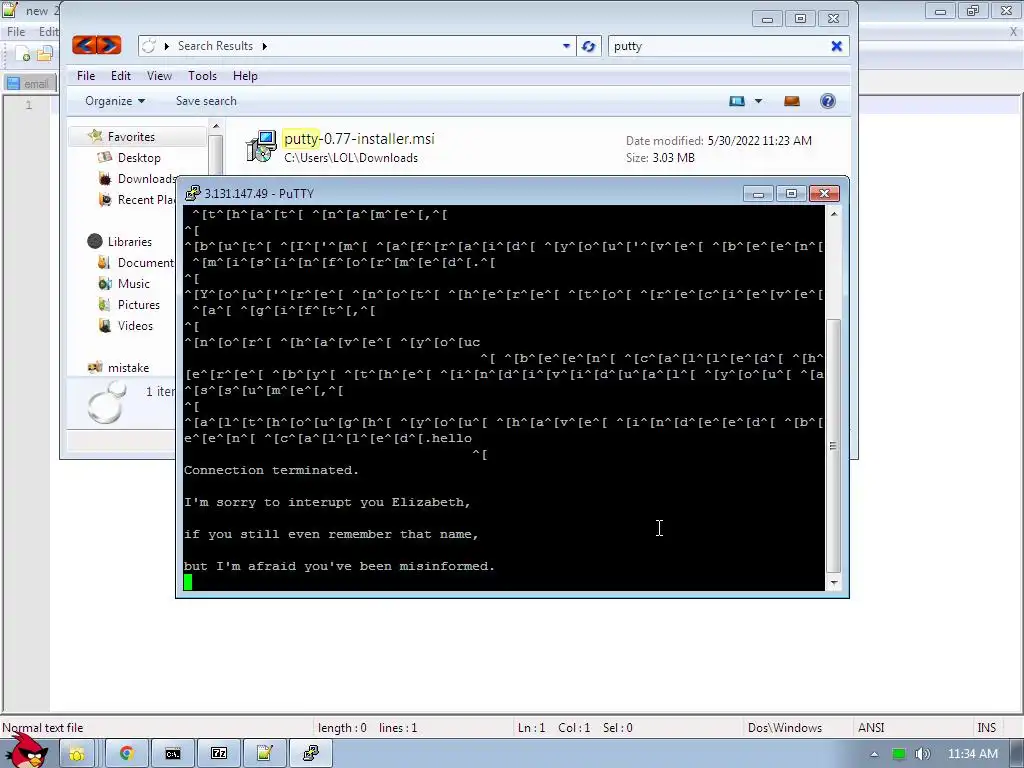Viewport: 1024px width, 768px height.
Task: Open the Help menu in Explorer
Action: [x=245, y=76]
